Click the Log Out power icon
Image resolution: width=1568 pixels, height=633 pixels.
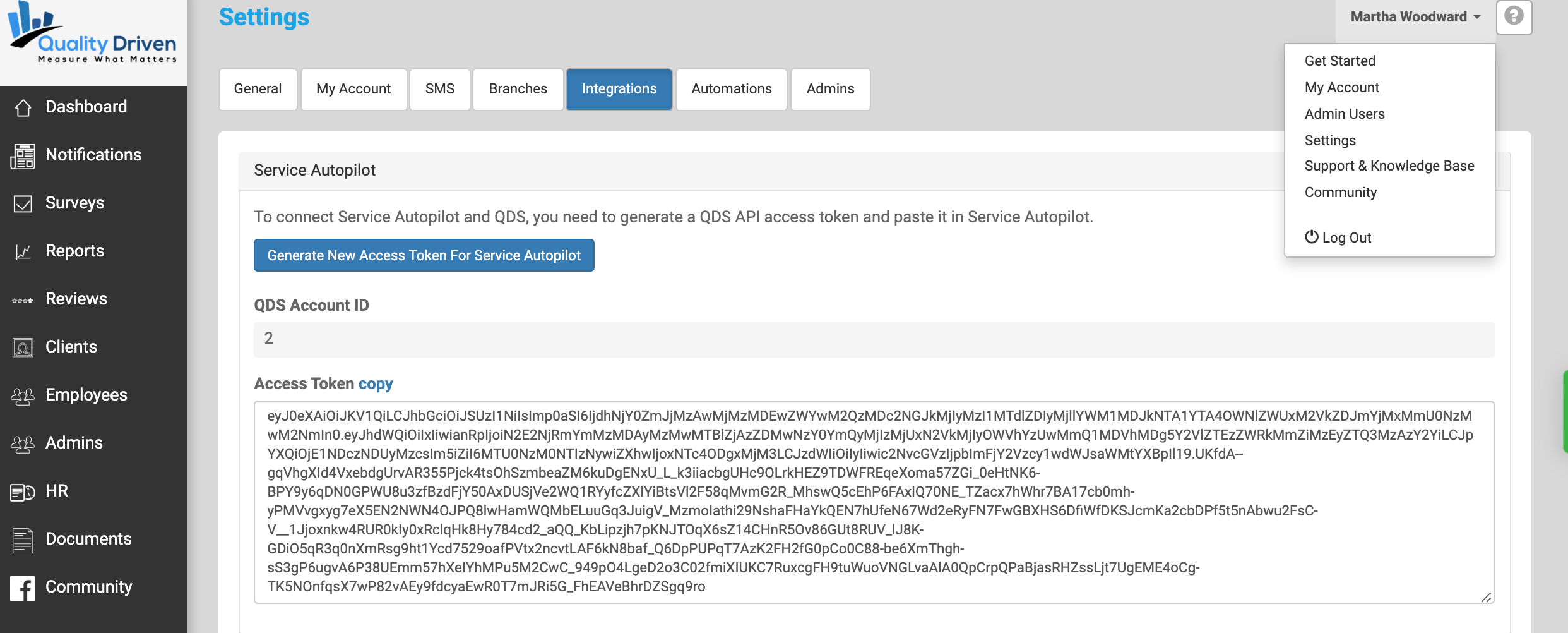coord(1312,237)
